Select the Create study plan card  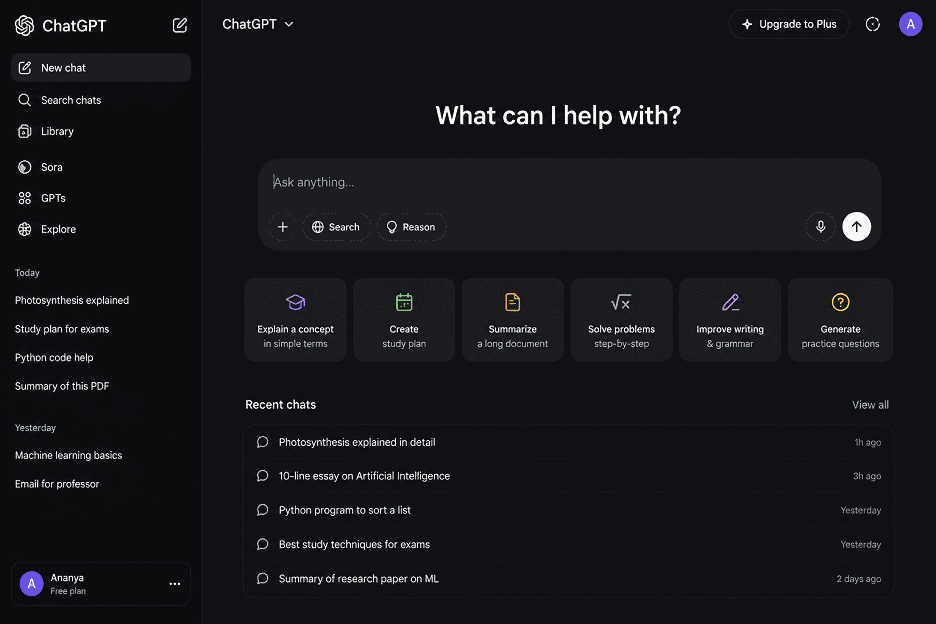click(x=404, y=319)
